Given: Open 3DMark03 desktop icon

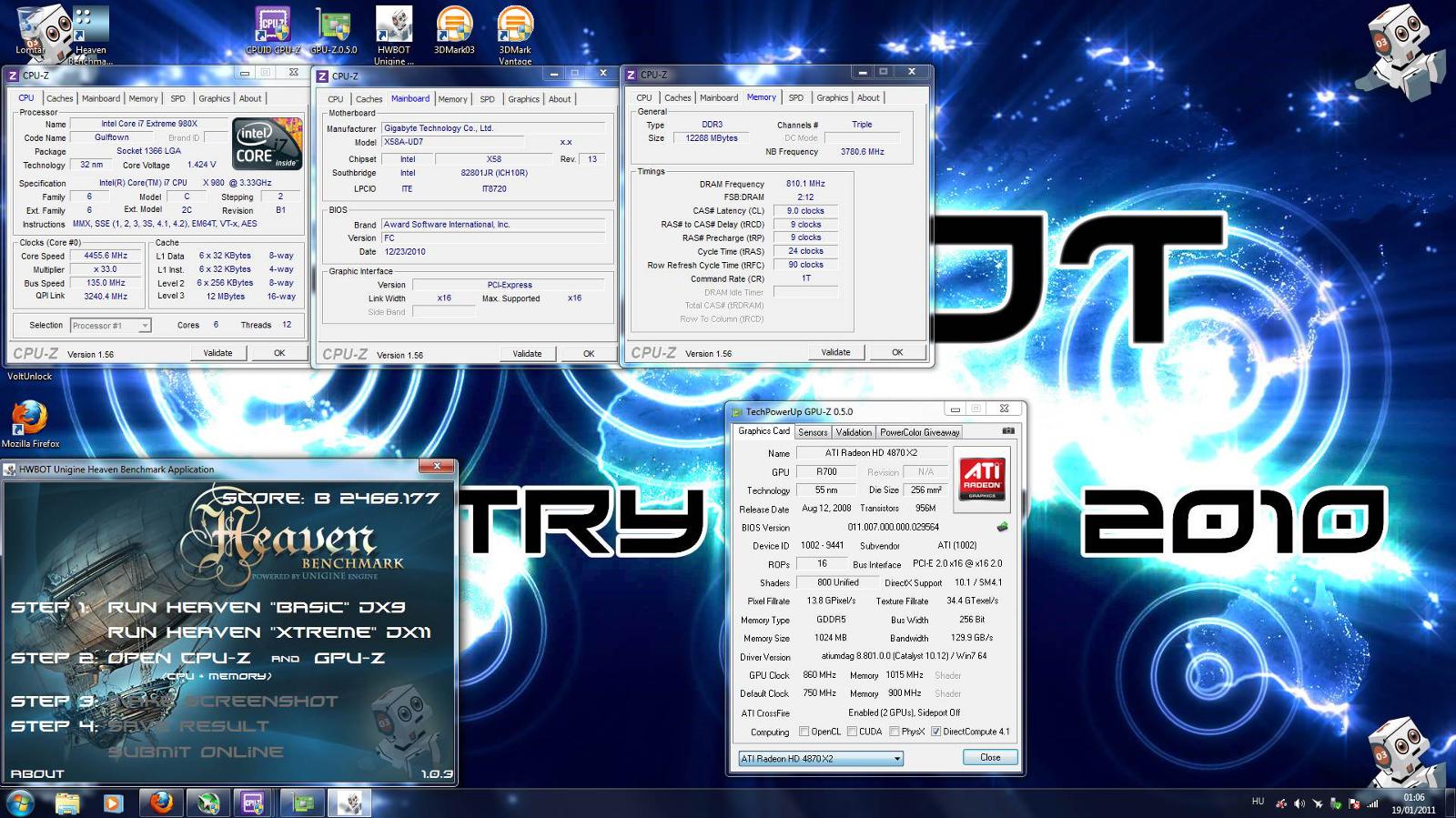Looking at the screenshot, I should pyautogui.click(x=454, y=31).
